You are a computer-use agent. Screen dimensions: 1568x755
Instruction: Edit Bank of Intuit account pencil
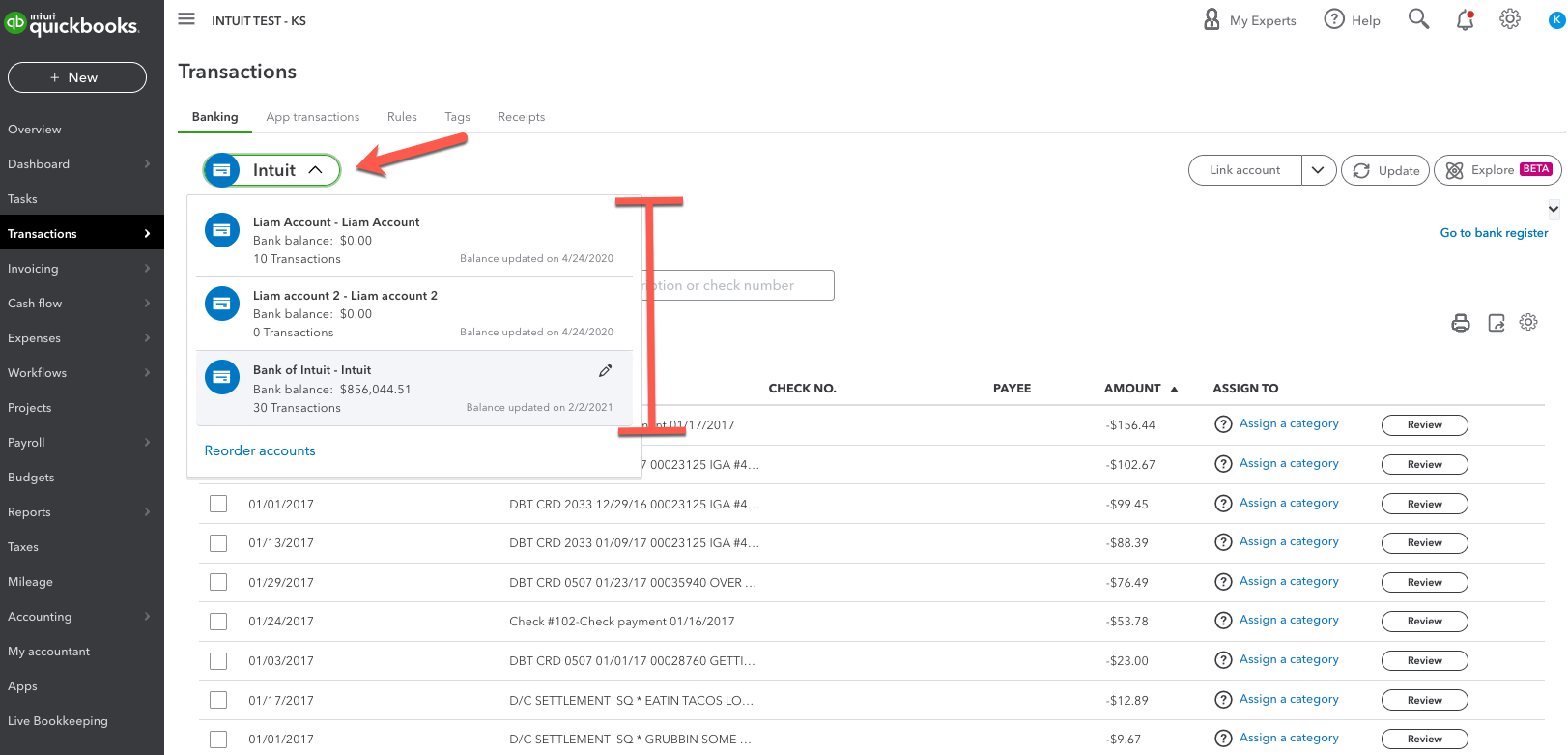point(606,370)
